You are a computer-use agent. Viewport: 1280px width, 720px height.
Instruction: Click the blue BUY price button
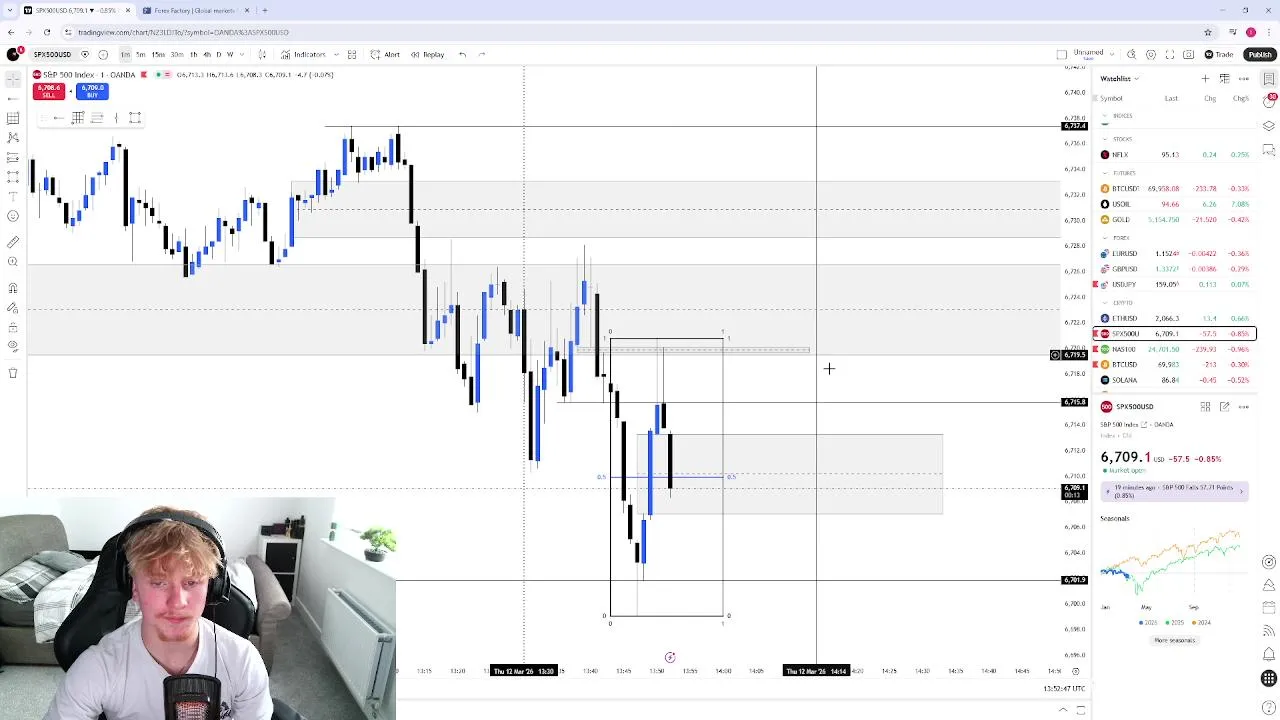tap(92, 91)
